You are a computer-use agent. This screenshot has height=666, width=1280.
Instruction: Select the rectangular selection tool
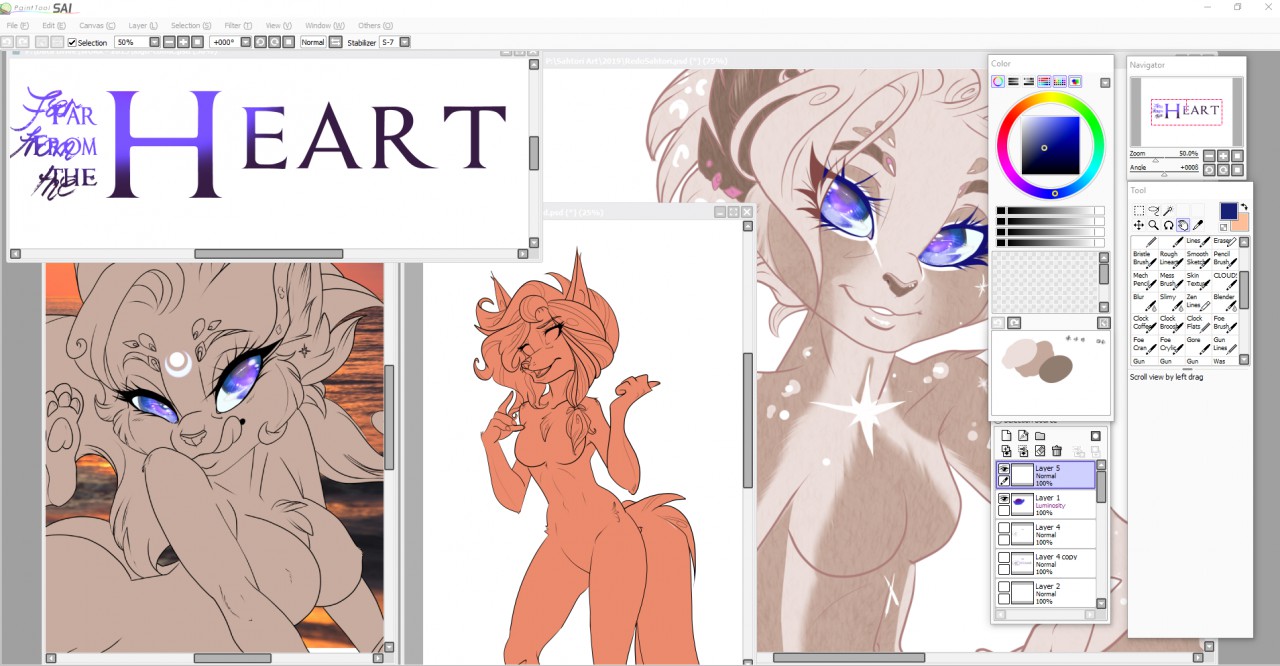click(x=1139, y=210)
